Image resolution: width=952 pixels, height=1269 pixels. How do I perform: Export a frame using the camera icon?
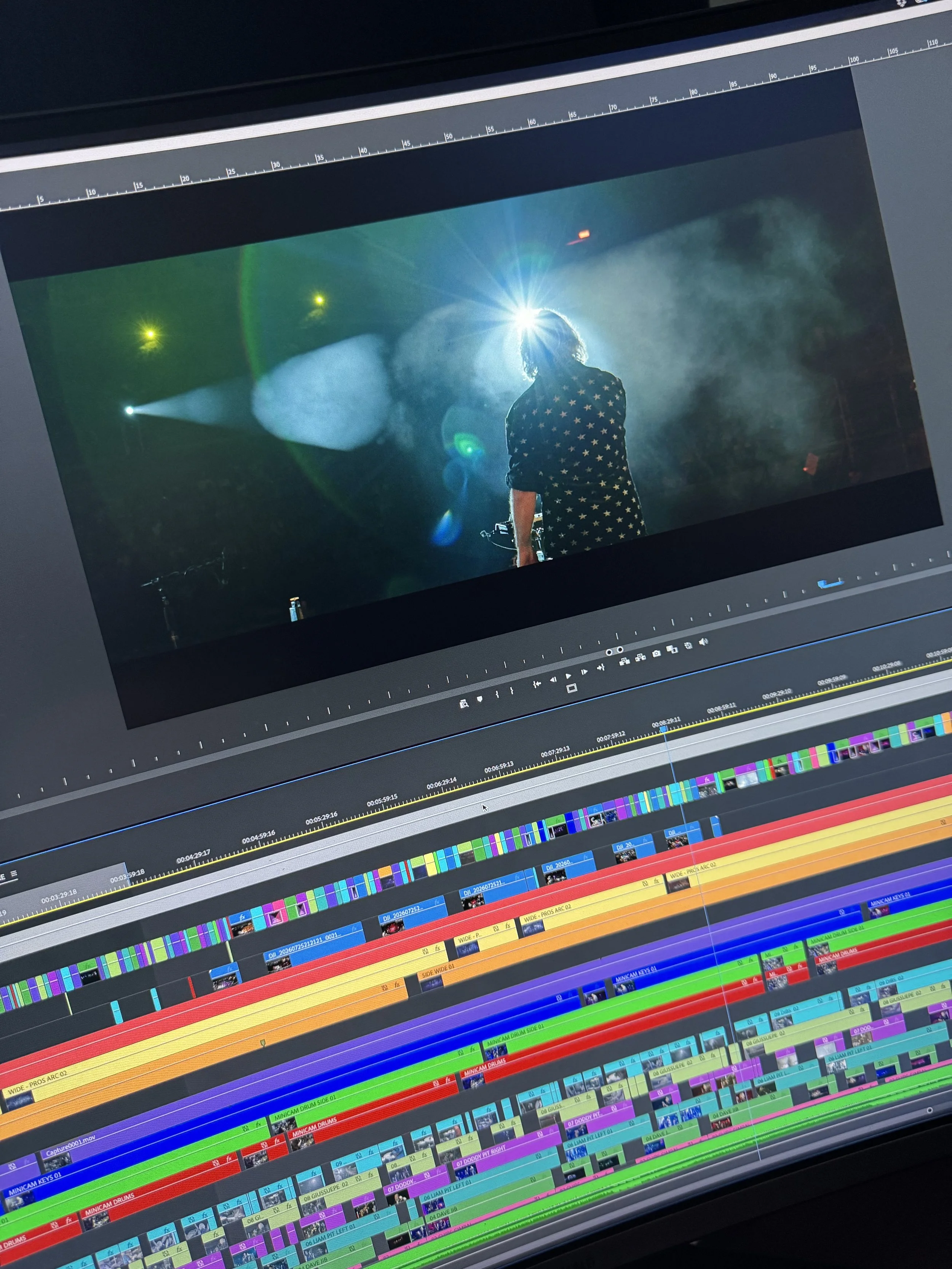pos(656,653)
